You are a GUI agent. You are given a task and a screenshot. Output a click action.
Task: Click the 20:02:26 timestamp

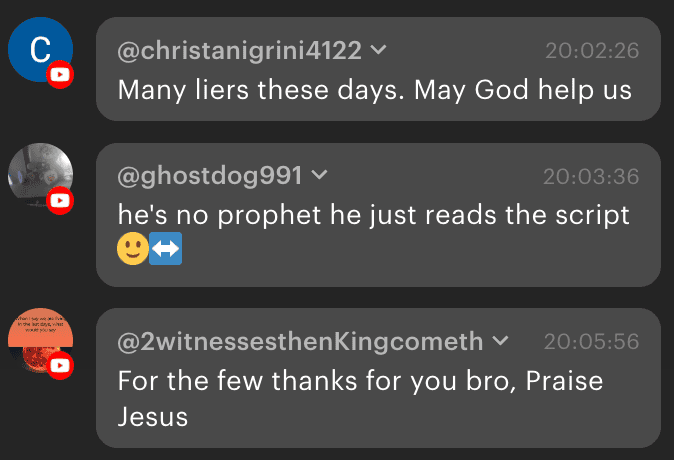592,50
